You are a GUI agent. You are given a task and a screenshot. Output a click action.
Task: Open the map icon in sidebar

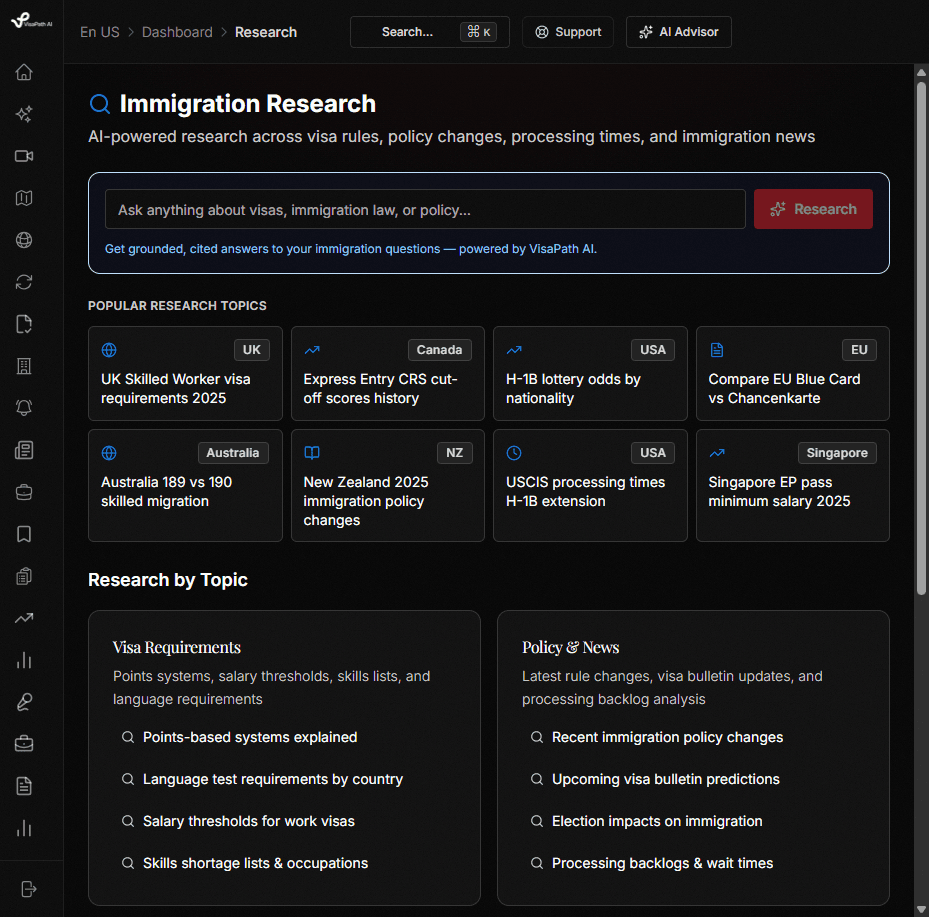pos(24,198)
